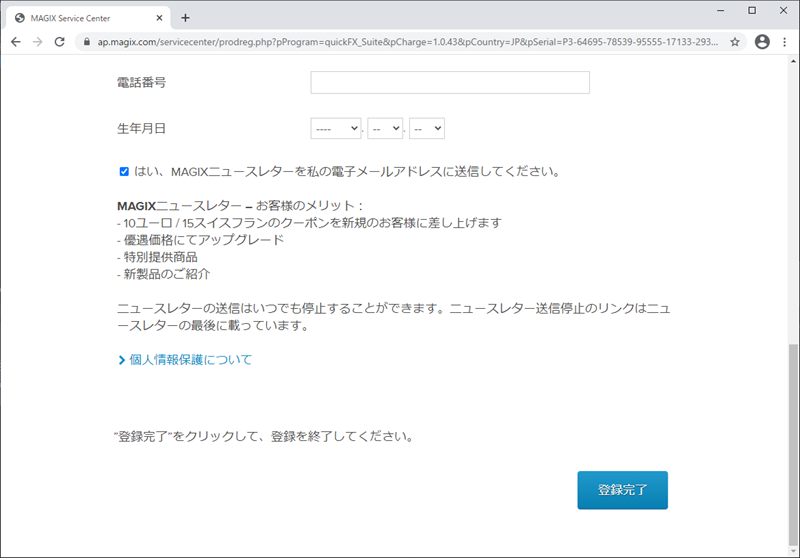Open the birth month dropdown
800x558 pixels.
coord(385,129)
